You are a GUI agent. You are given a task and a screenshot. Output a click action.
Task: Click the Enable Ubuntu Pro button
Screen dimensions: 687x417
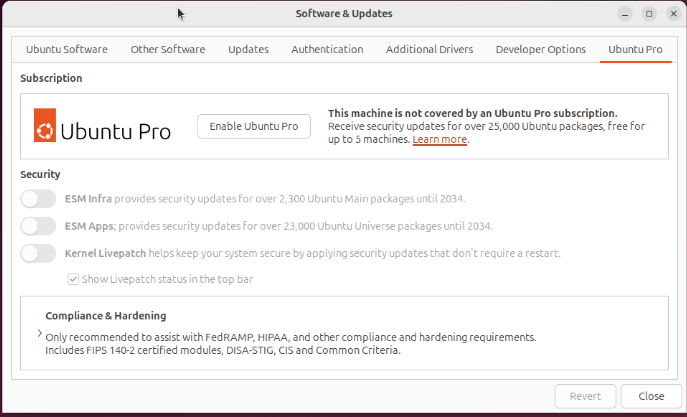point(254,127)
